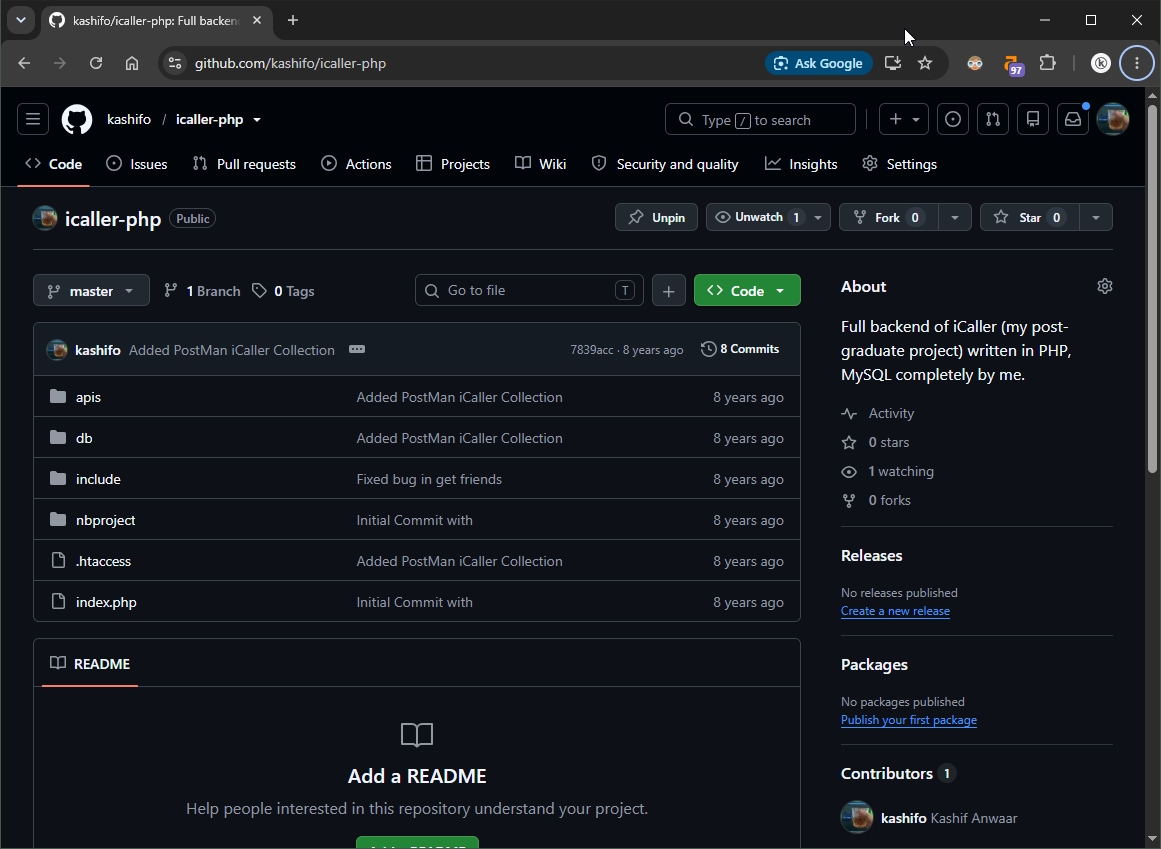Close the kashifo/icaller-php browser tab
This screenshot has height=849, width=1161.
(x=257, y=20)
